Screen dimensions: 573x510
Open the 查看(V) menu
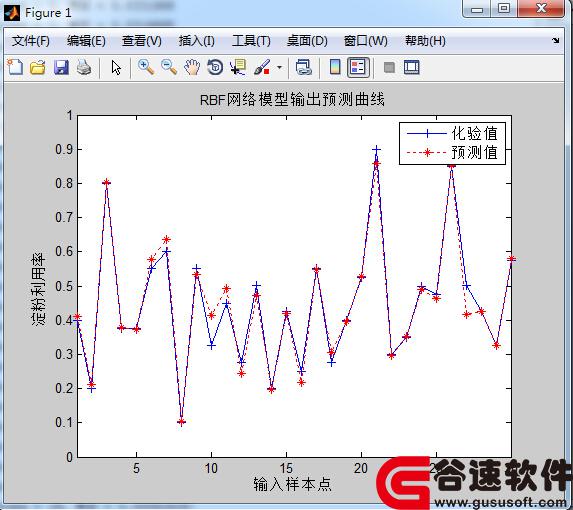pyautogui.click(x=142, y=41)
